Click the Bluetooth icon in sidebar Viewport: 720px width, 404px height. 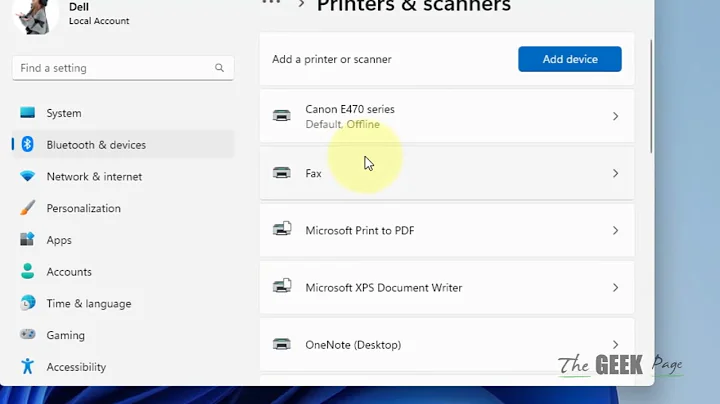click(28, 144)
